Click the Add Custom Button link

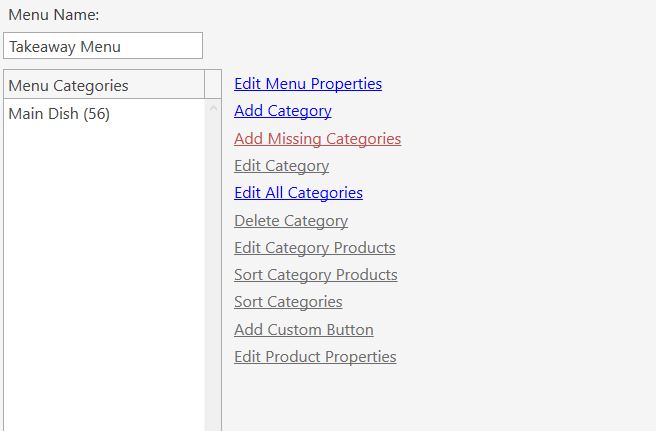[304, 330]
